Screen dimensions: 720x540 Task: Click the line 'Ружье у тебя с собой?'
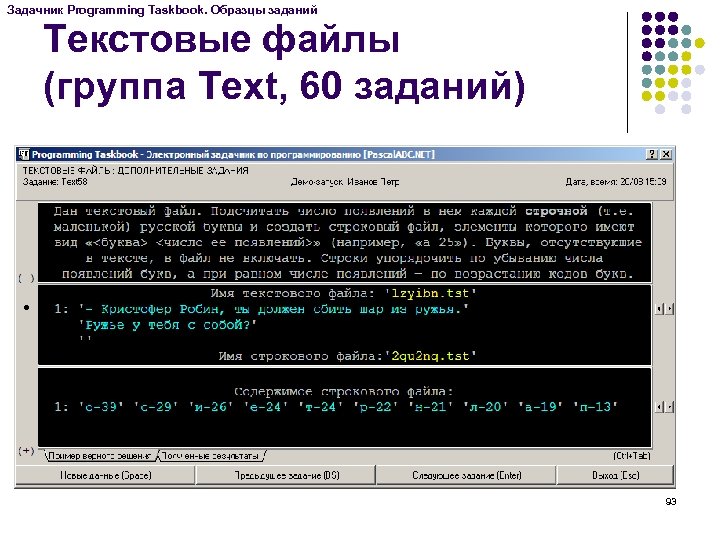tap(168, 325)
